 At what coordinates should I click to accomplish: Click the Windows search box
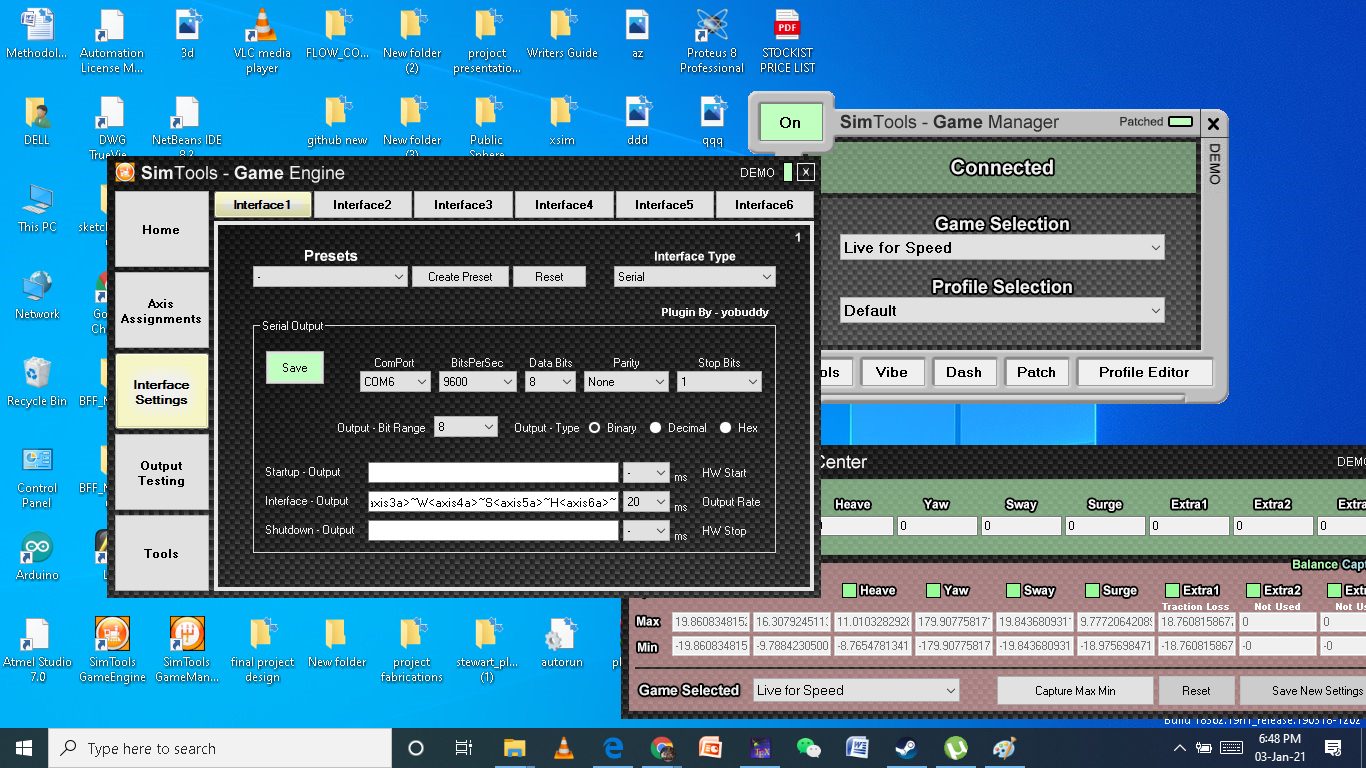[x=220, y=748]
